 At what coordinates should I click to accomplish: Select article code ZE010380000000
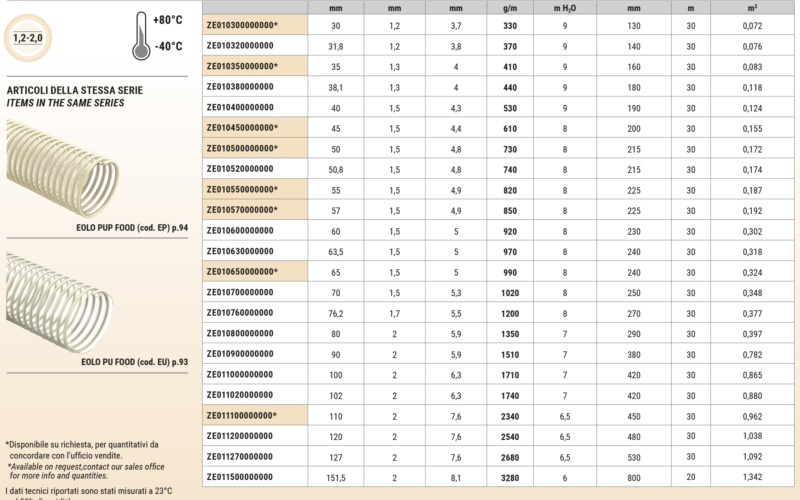(239, 87)
